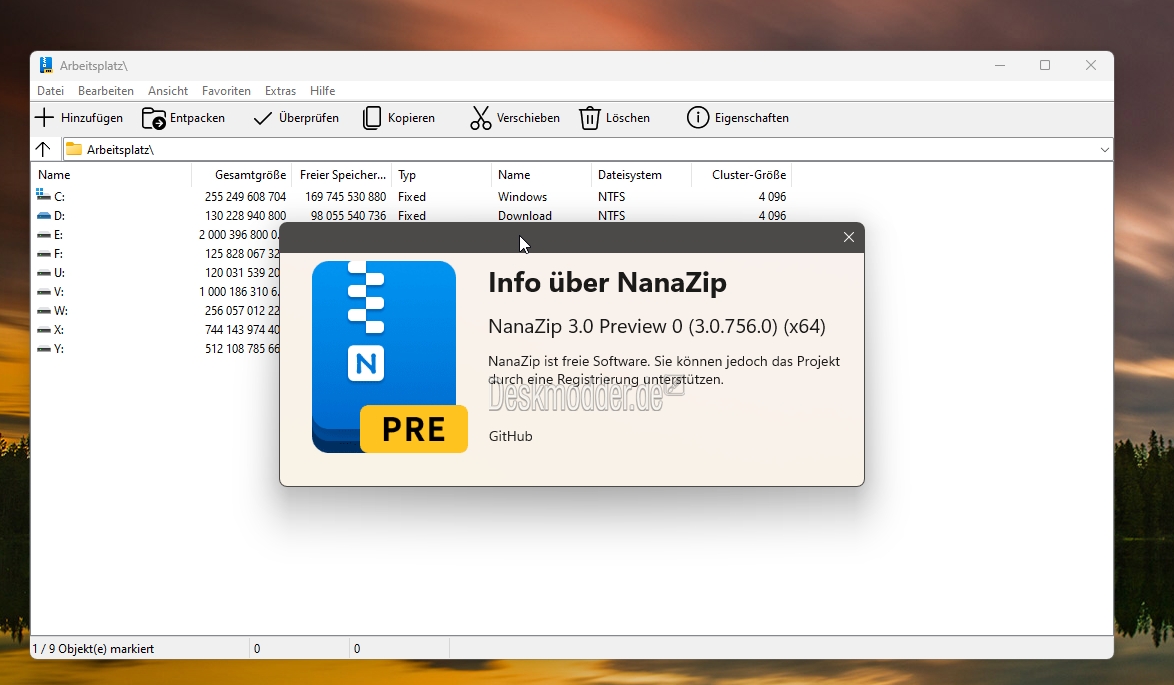Open the Datei menu
This screenshot has width=1174, height=685.
50,91
